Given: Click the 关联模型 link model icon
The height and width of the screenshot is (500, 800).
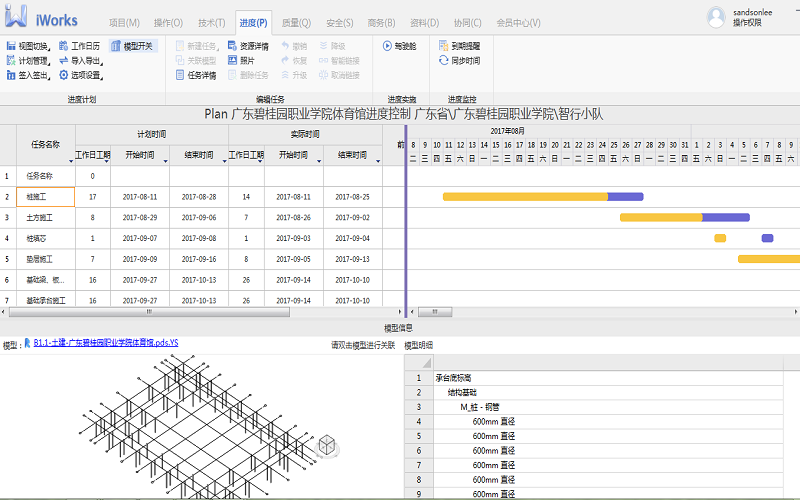Looking at the screenshot, I should pos(180,60).
